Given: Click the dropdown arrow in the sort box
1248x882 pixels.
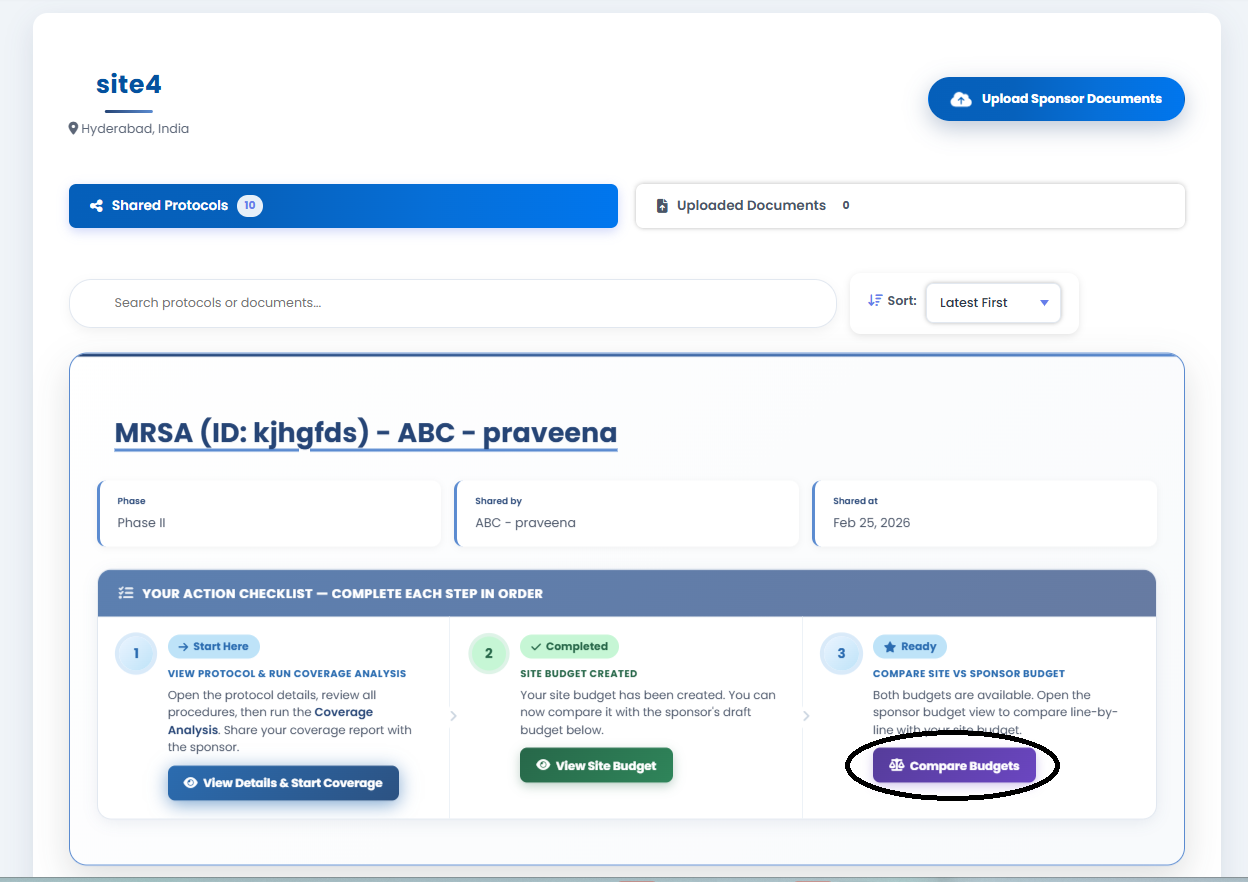Looking at the screenshot, I should point(1044,303).
